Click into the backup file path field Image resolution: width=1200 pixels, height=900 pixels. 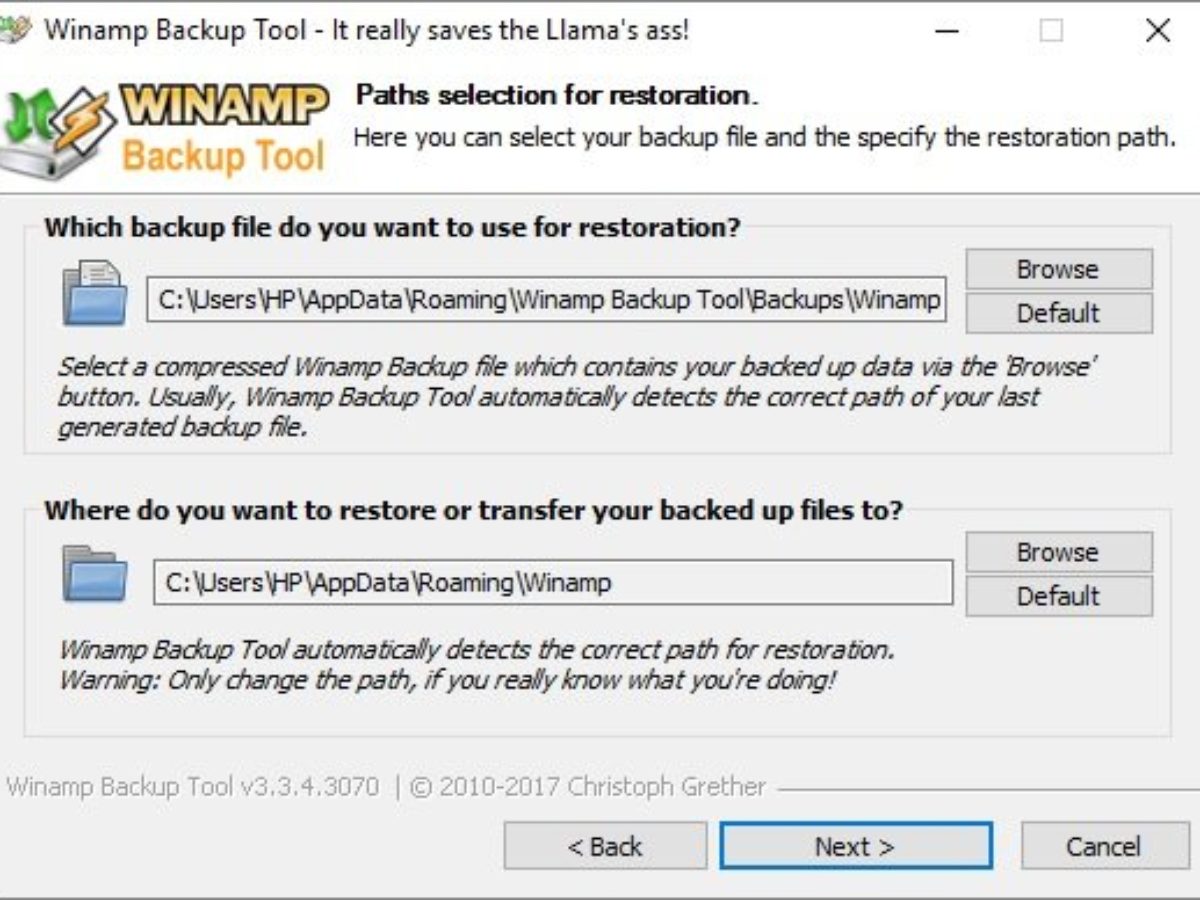(x=546, y=299)
